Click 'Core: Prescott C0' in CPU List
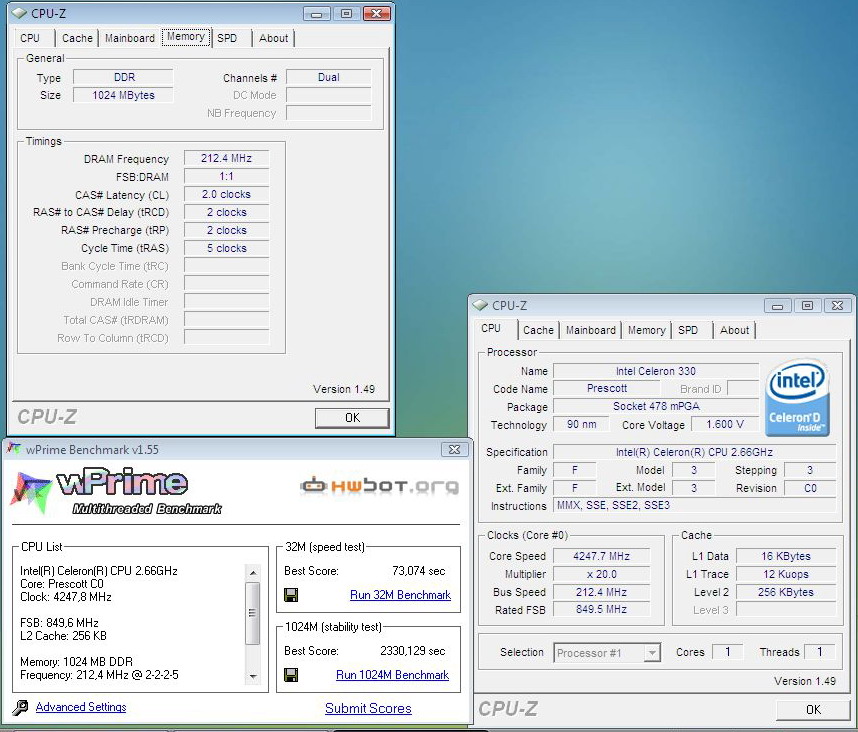Image resolution: width=858 pixels, height=732 pixels. click(62, 584)
